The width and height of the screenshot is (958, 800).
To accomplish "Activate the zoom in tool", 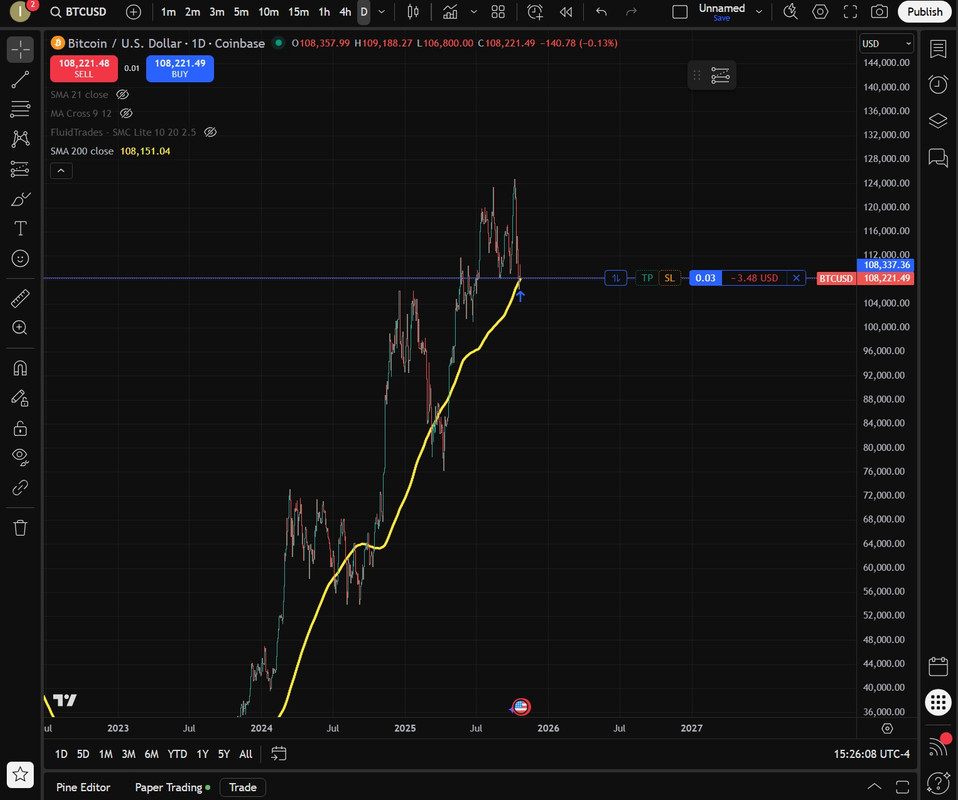I will click(x=20, y=328).
